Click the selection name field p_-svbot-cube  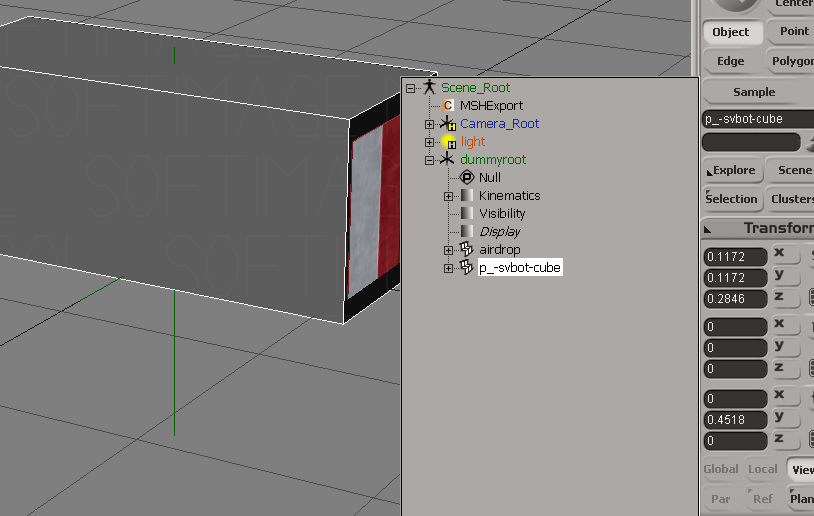tap(758, 119)
